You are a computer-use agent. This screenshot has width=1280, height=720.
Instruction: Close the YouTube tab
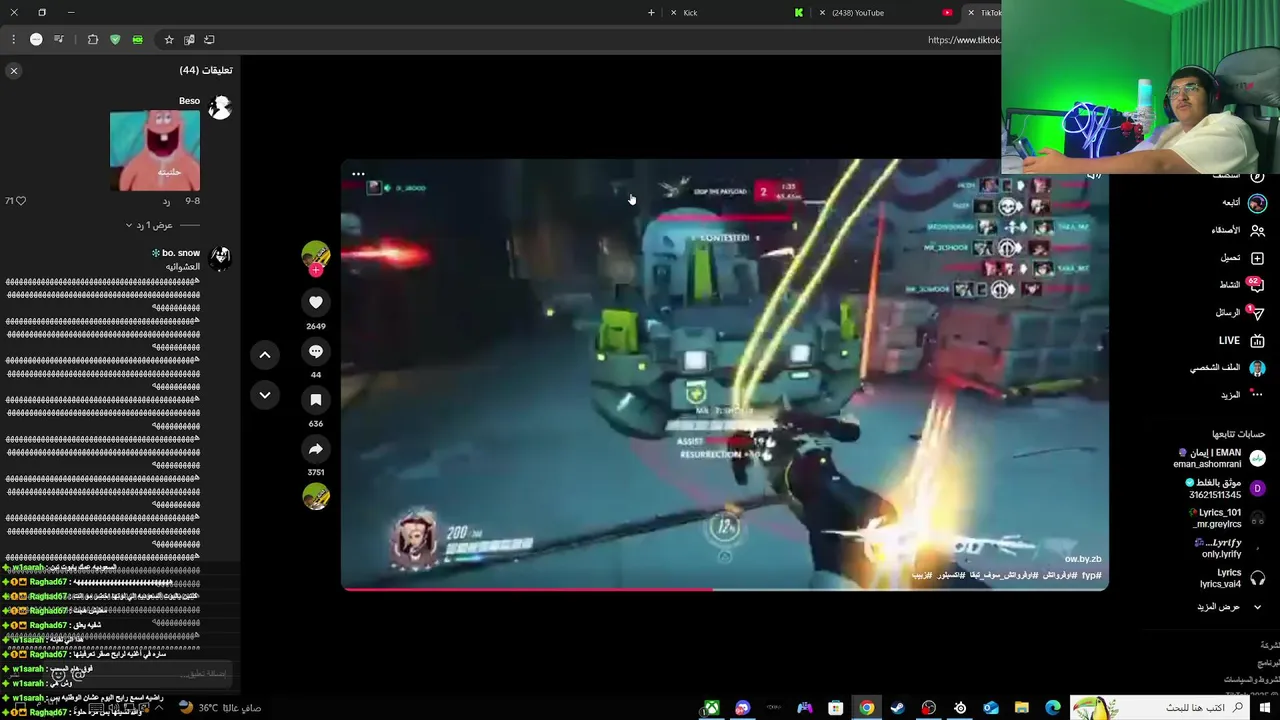point(822,13)
